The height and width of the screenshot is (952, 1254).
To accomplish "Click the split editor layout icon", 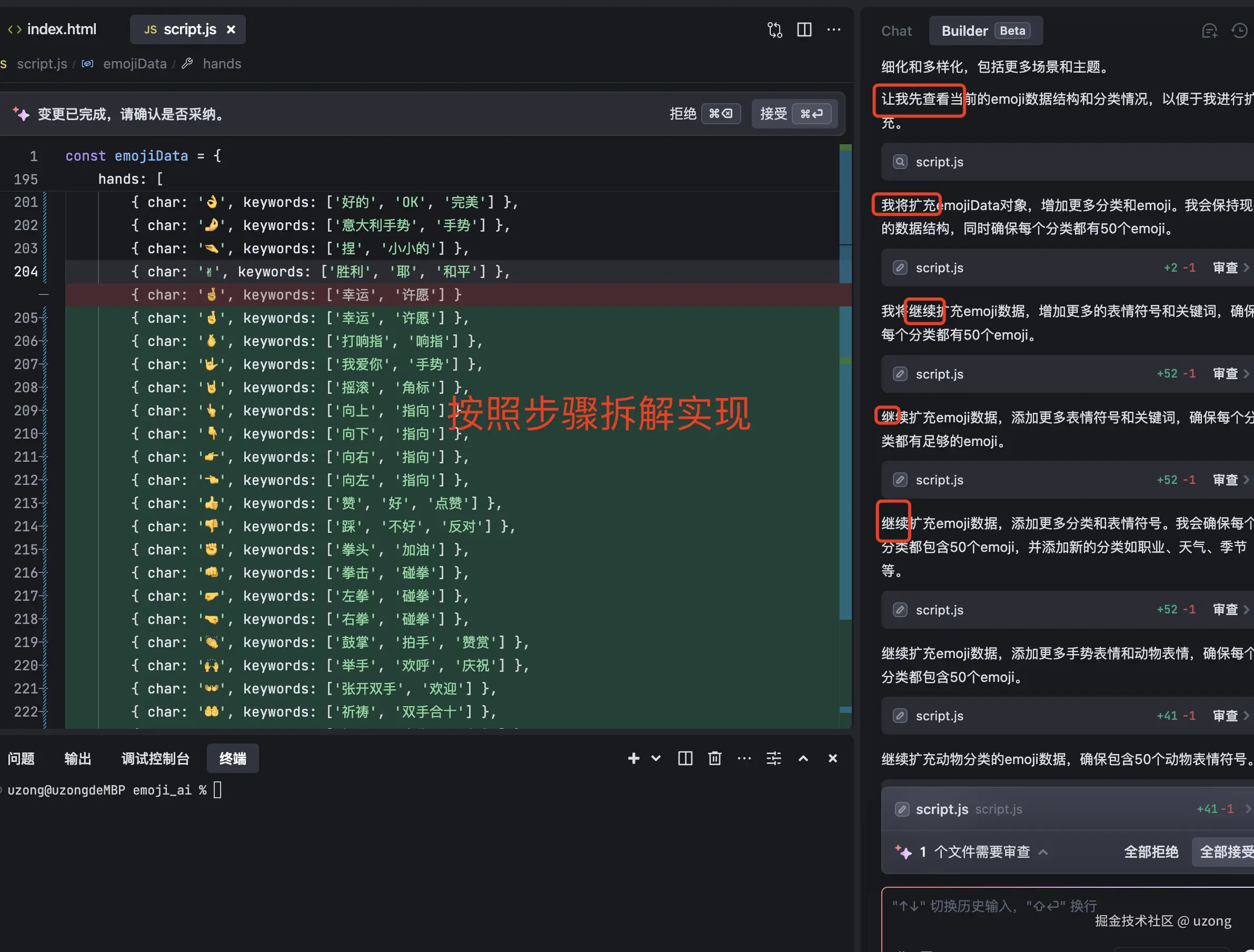I will pyautogui.click(x=804, y=29).
